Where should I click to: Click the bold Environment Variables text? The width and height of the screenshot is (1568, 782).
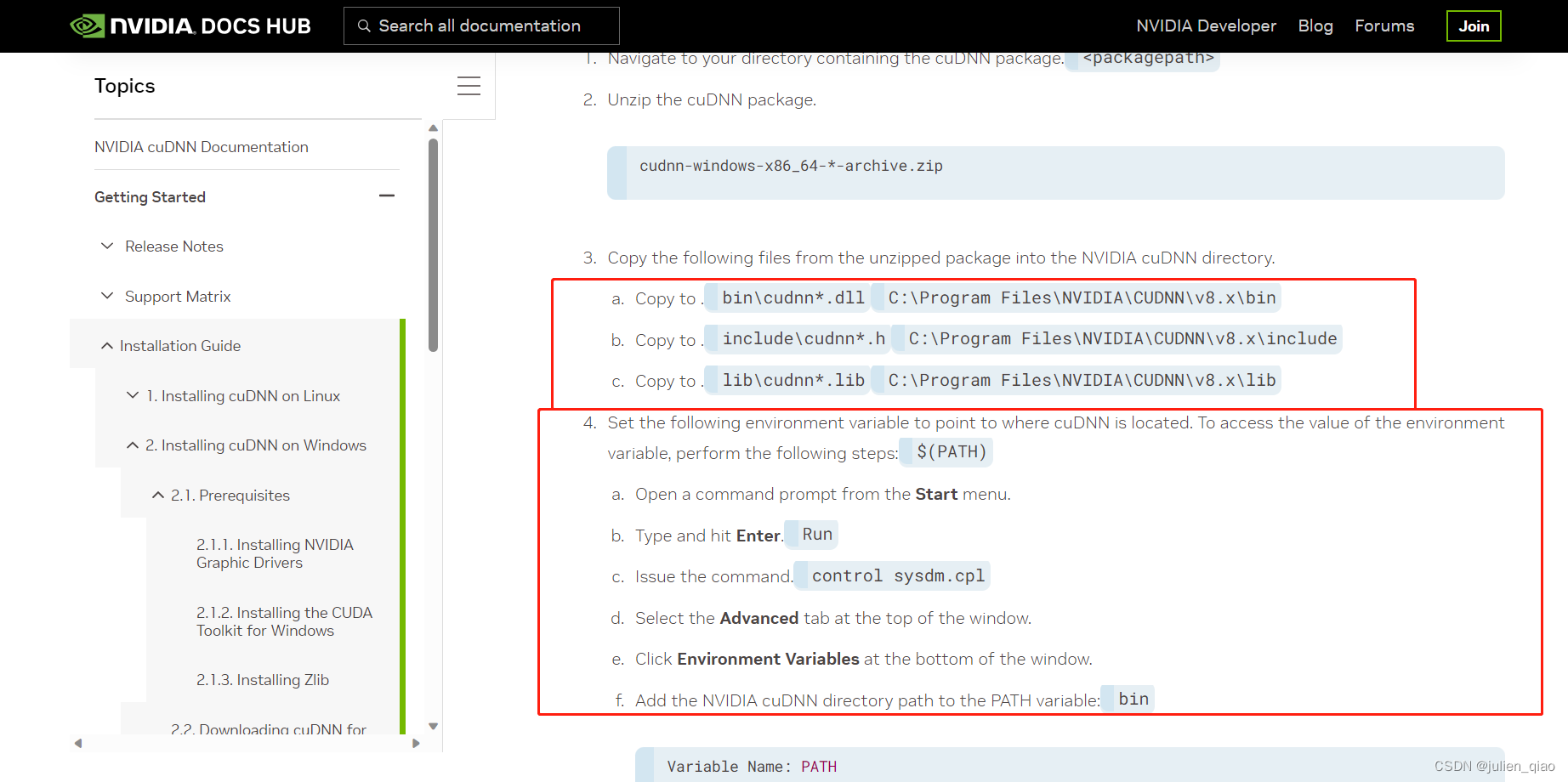click(768, 659)
